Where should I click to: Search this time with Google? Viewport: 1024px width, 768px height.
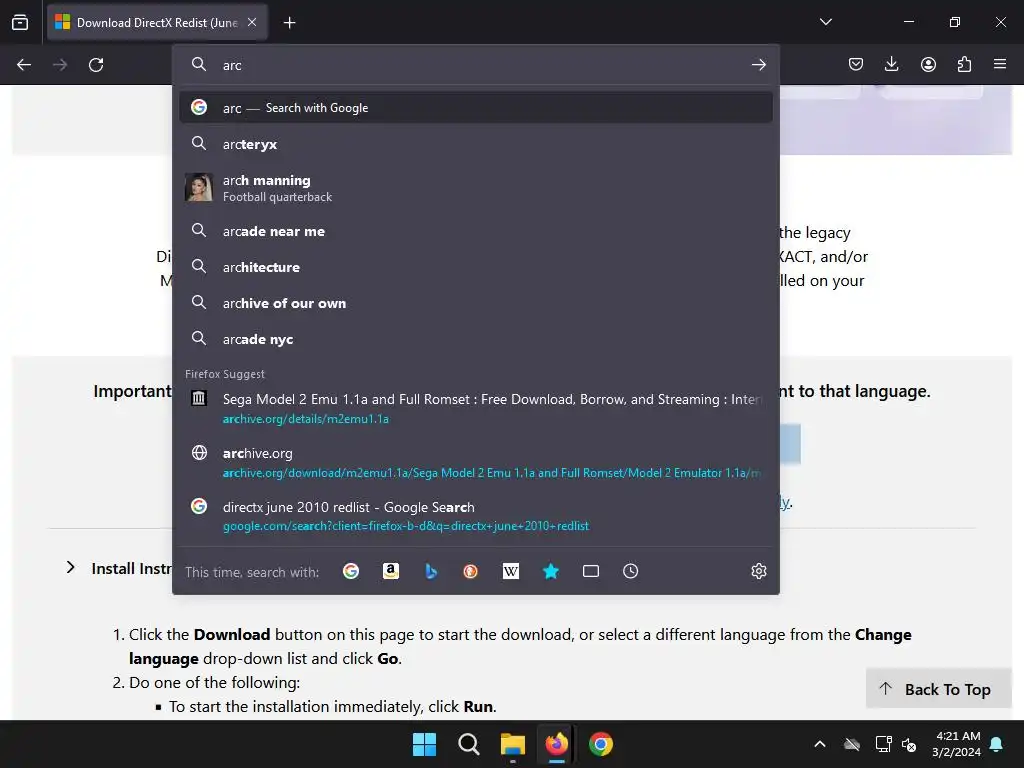[x=351, y=571]
